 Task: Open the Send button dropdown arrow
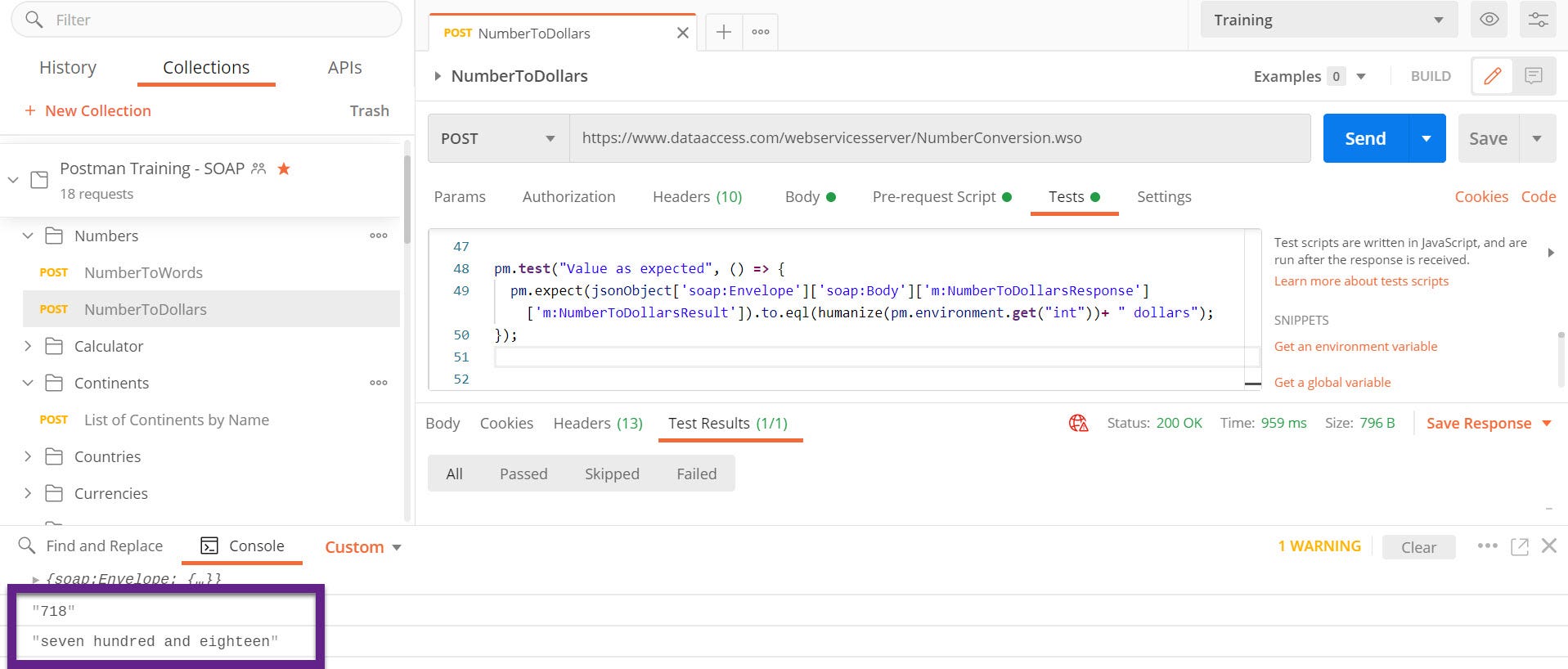[1426, 138]
